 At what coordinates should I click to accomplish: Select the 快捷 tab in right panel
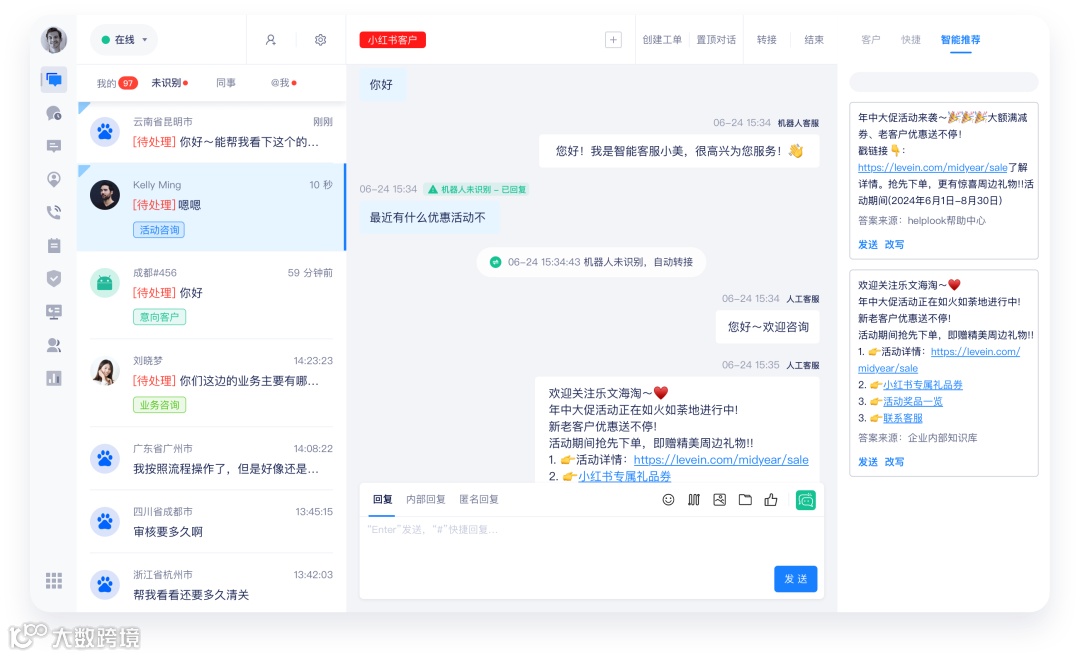point(911,40)
